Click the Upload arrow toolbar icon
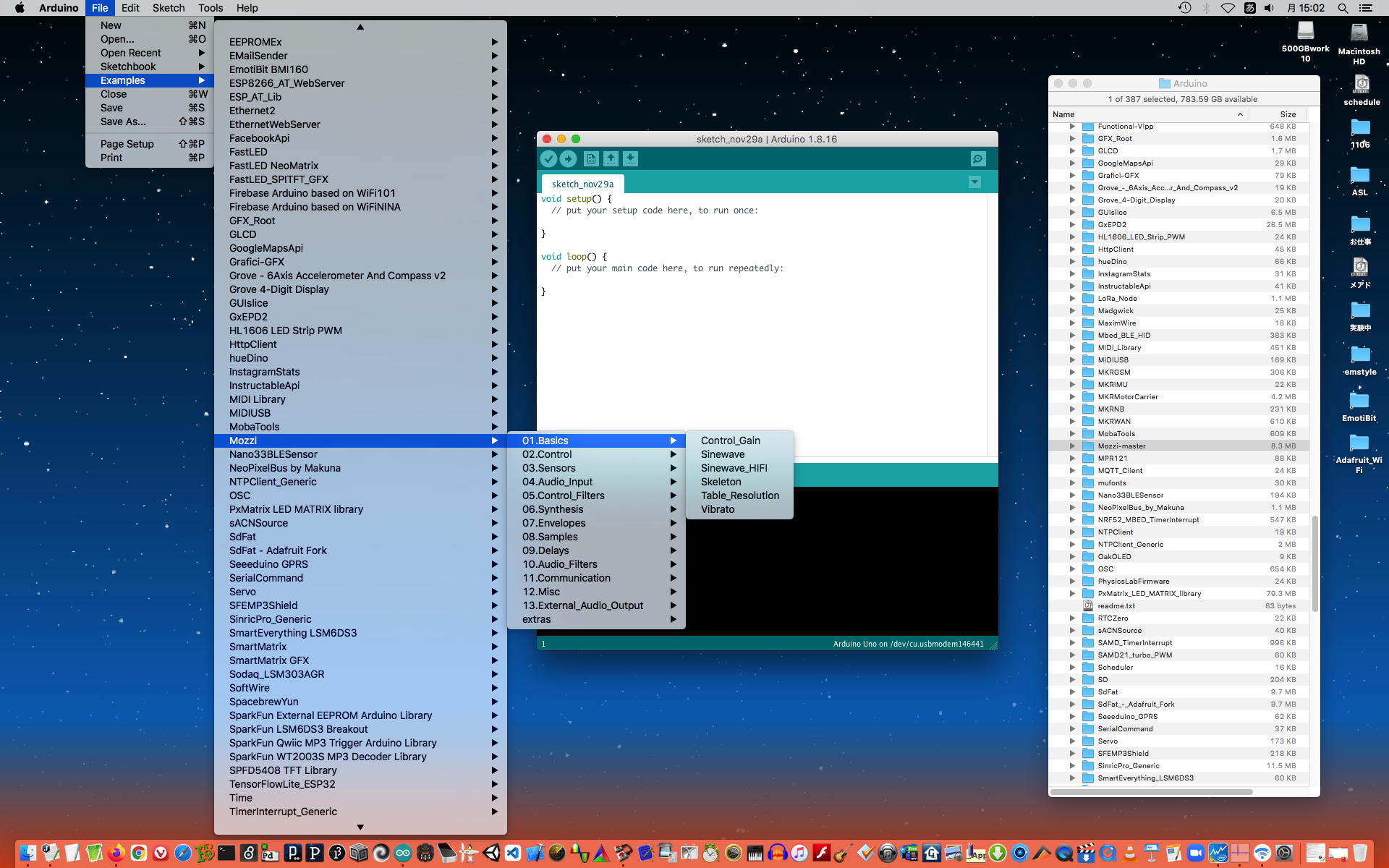The width and height of the screenshot is (1389, 868). pos(569,159)
